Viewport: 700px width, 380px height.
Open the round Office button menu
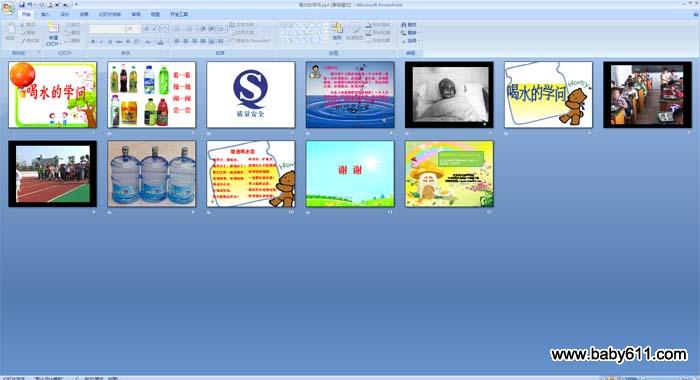[8, 8]
